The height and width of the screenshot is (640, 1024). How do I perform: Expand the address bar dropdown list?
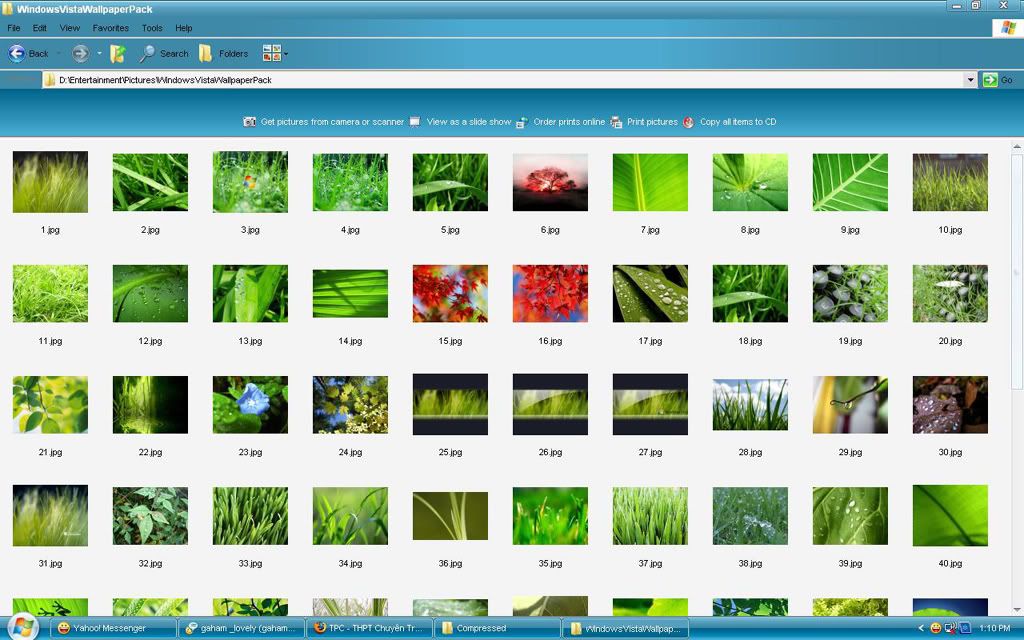(x=970, y=80)
